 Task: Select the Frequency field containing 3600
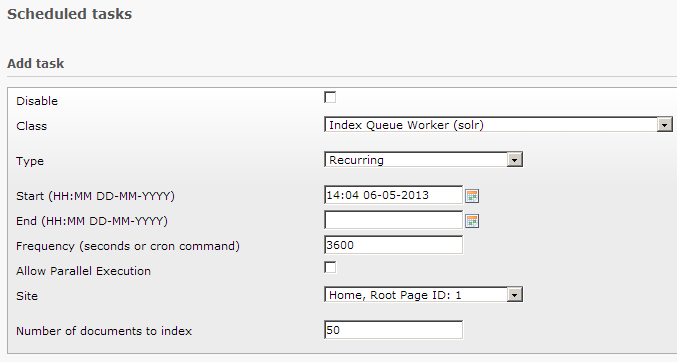pyautogui.click(x=393, y=245)
